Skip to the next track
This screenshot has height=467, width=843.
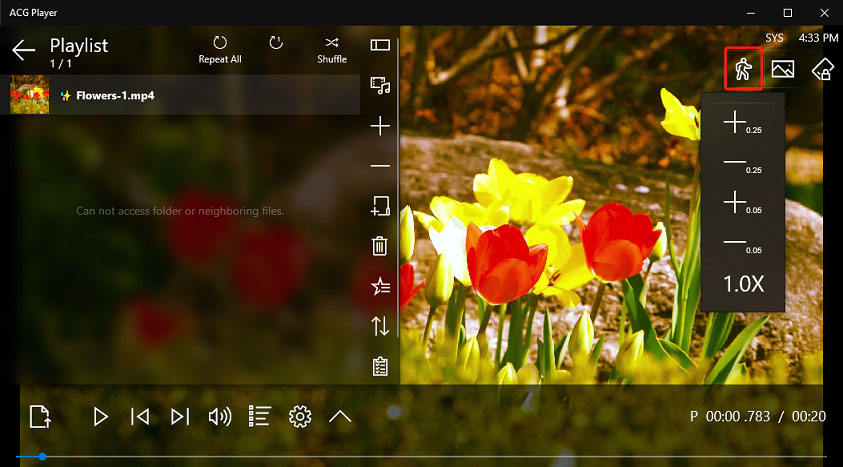click(180, 416)
